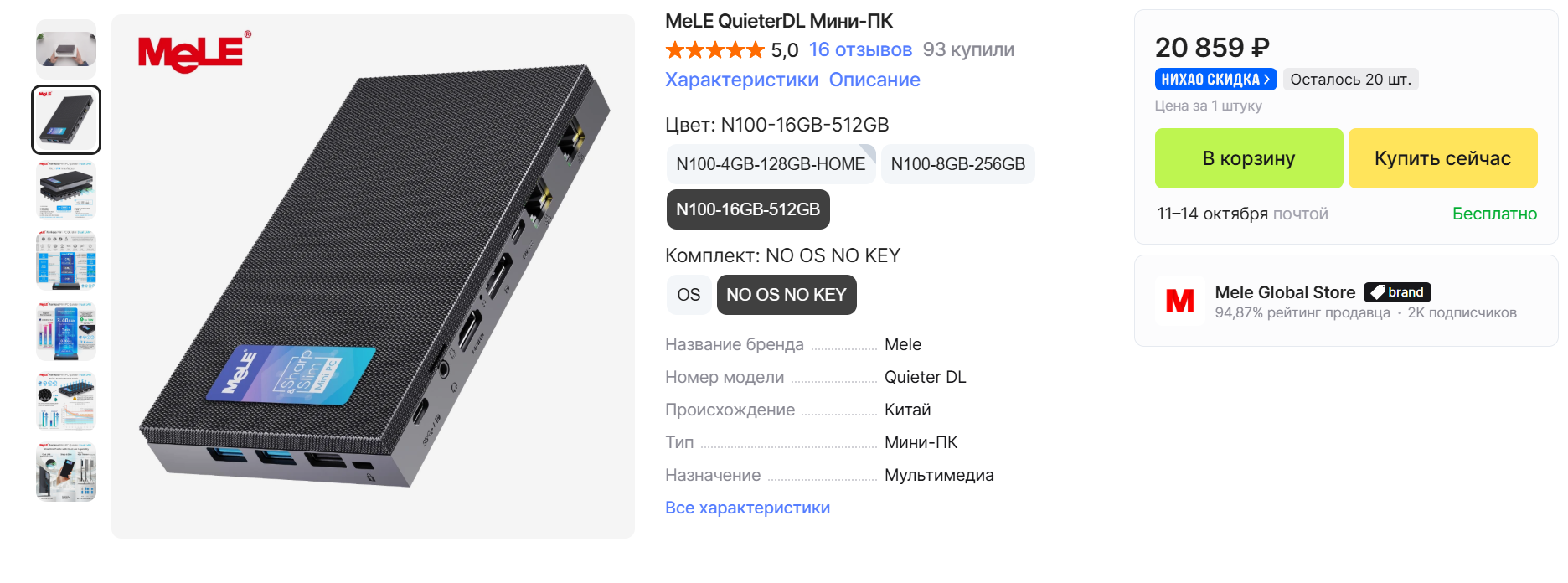The height and width of the screenshot is (583, 1568).
Task: Click the five-star rating icons
Action: [714, 50]
